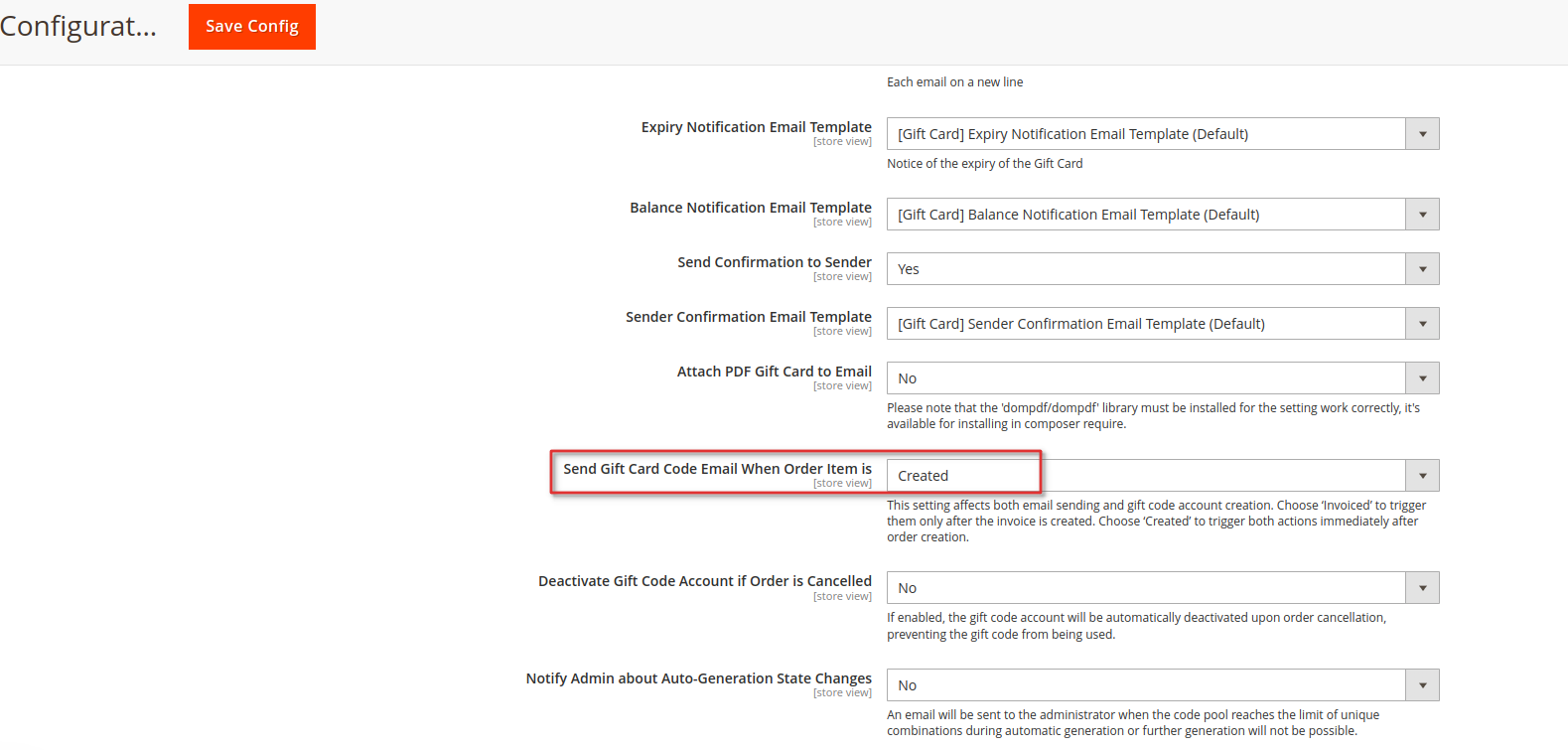Click the 'Each email on a new line' note

tap(955, 82)
